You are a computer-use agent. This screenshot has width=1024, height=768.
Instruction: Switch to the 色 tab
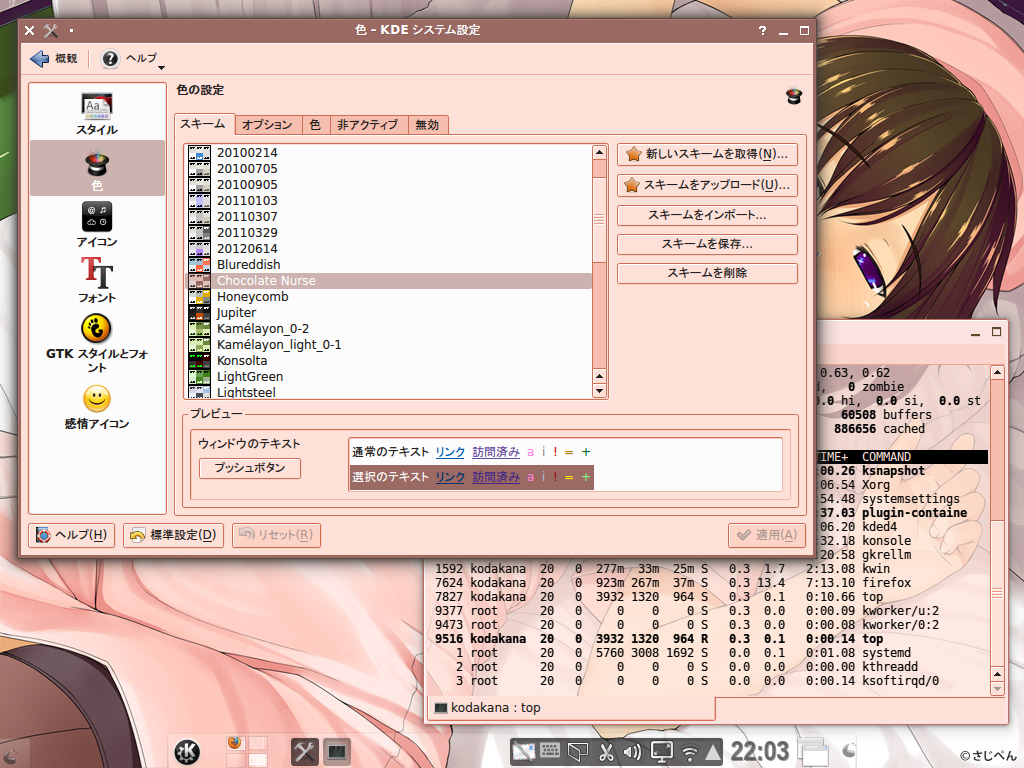click(x=315, y=125)
